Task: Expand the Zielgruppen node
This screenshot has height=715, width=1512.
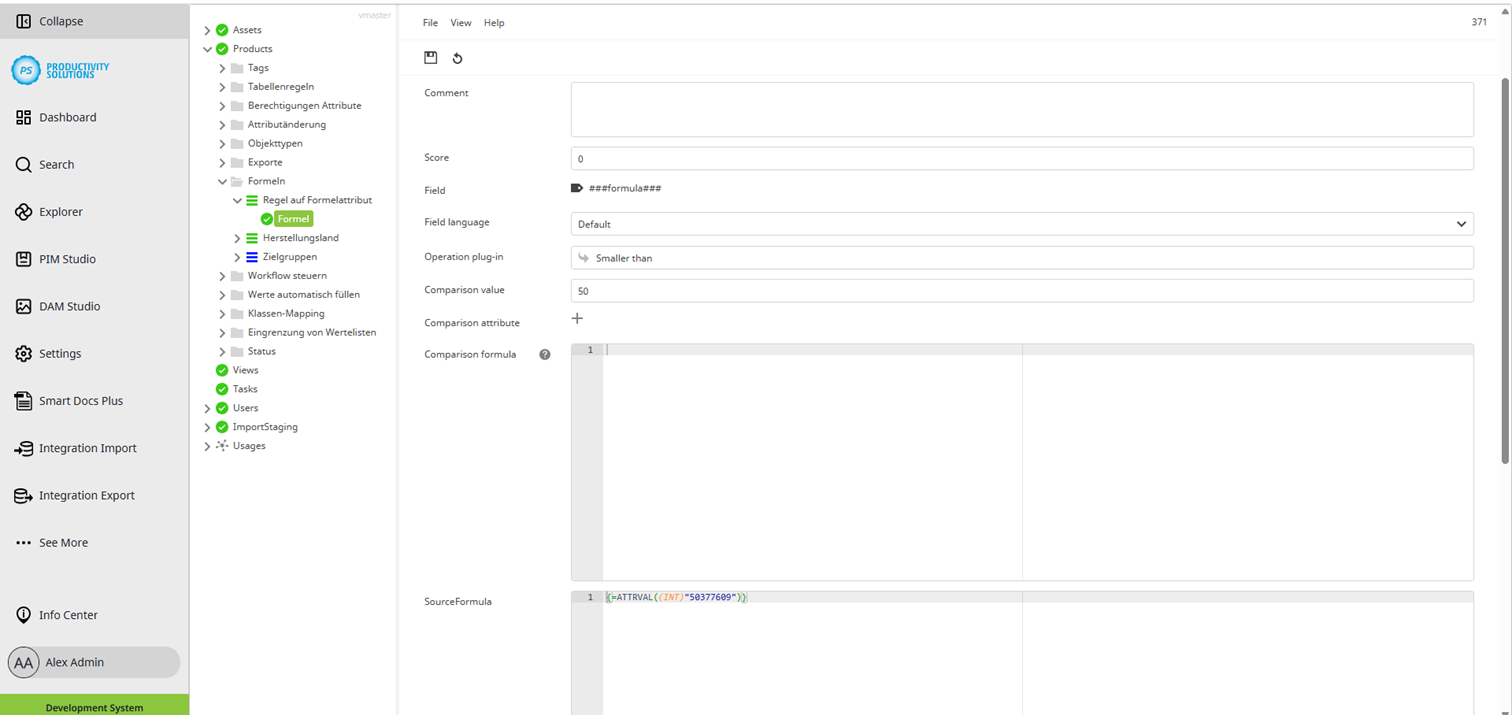Action: click(x=238, y=257)
